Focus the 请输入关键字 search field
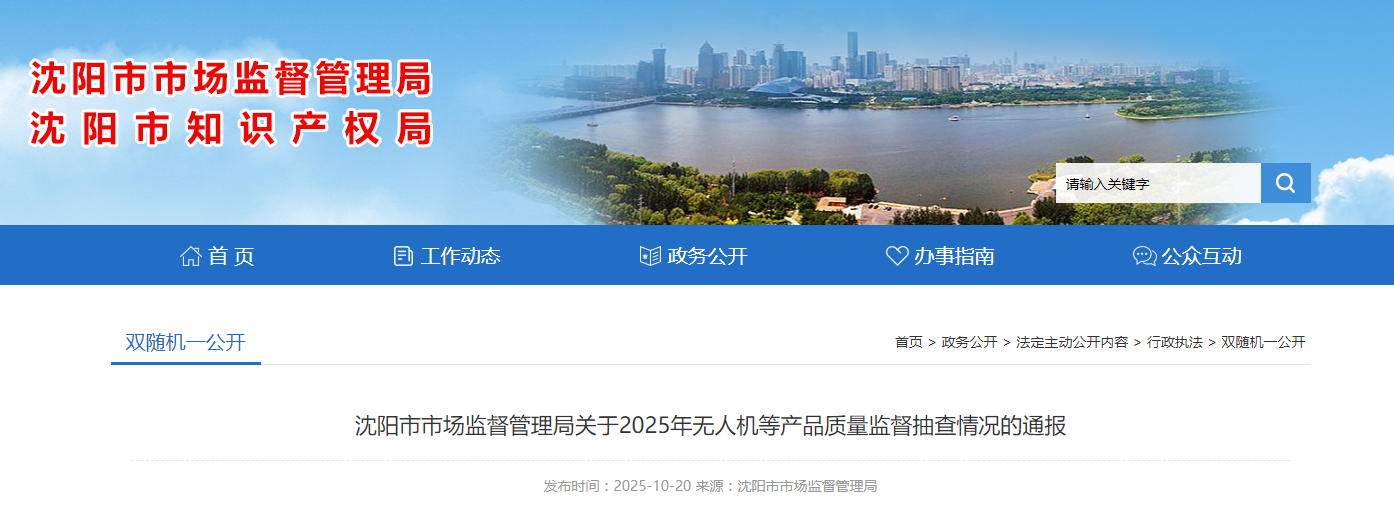The height and width of the screenshot is (515, 1394). [1158, 183]
